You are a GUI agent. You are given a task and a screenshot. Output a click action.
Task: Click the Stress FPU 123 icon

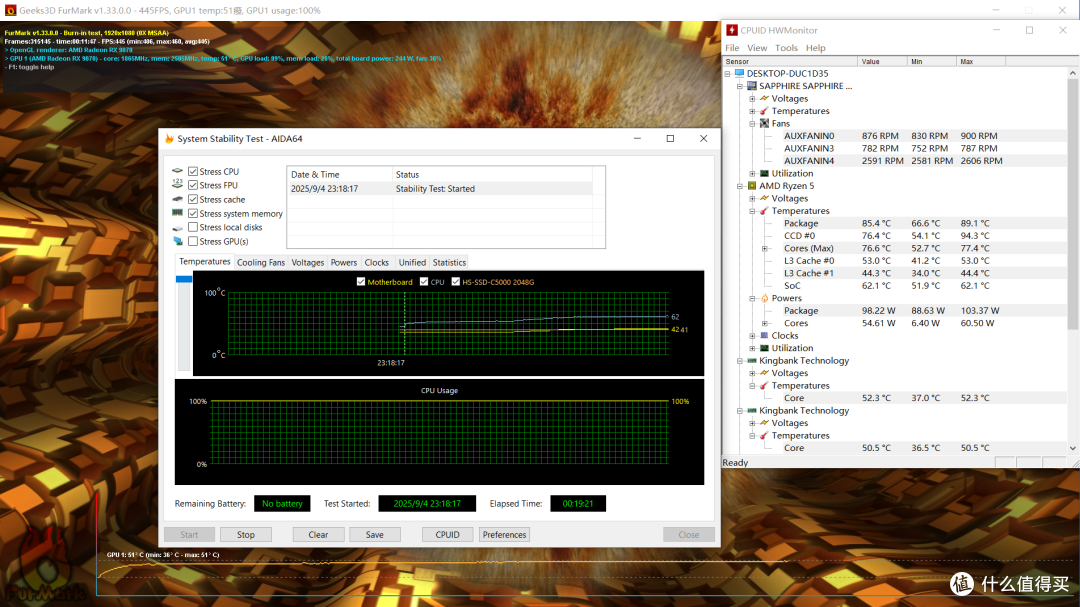pos(178,185)
